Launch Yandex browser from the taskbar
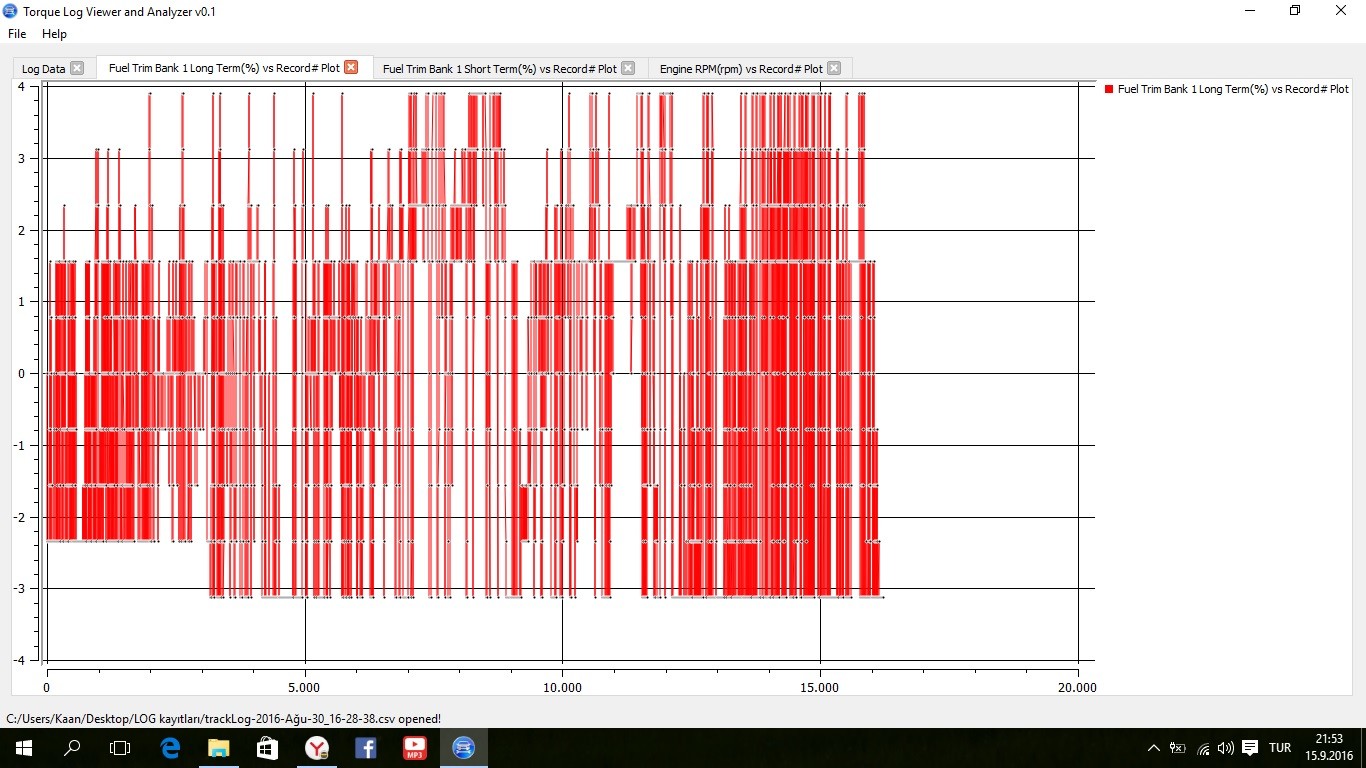 tap(317, 748)
